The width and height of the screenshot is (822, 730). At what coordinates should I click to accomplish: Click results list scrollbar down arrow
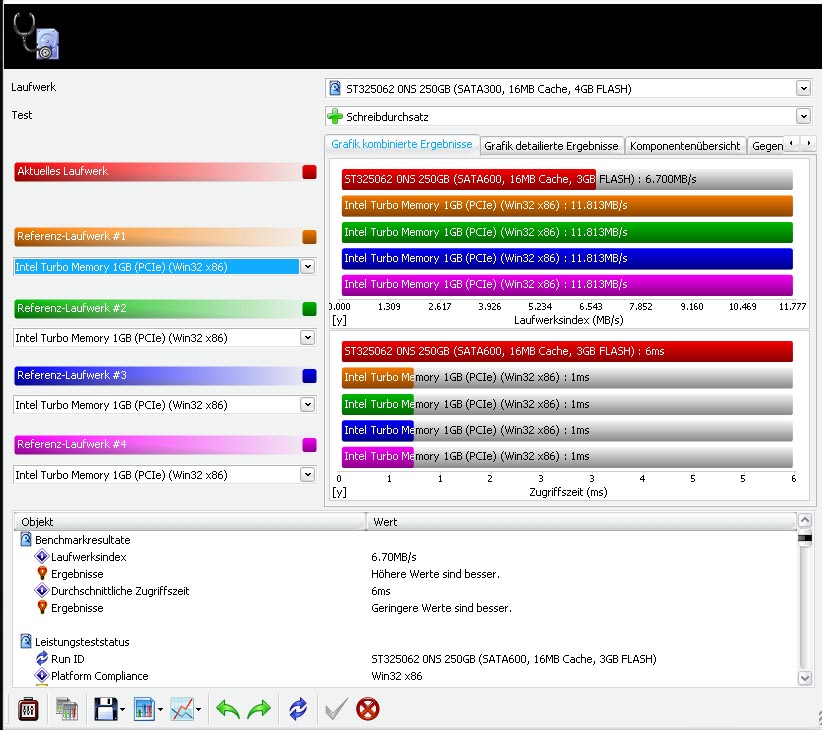tap(805, 678)
